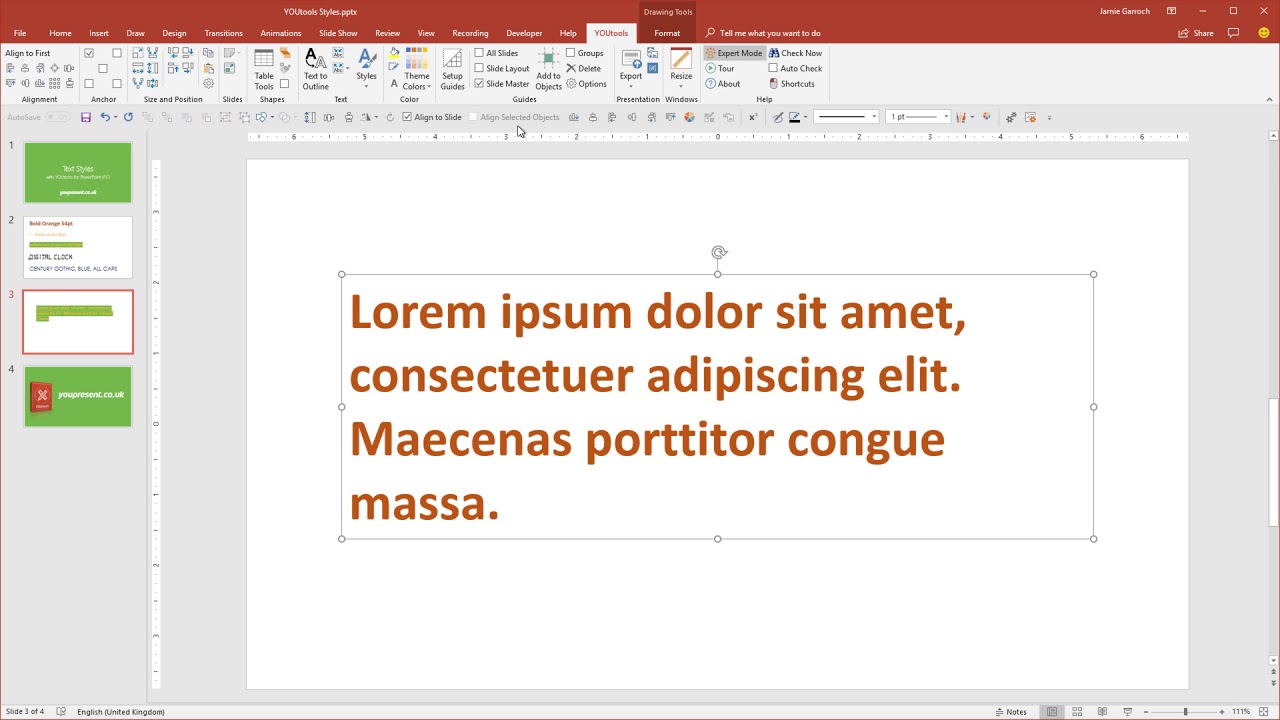Screen dimensions: 1280x720
Task: Switch to the Format tab
Action: 667,33
